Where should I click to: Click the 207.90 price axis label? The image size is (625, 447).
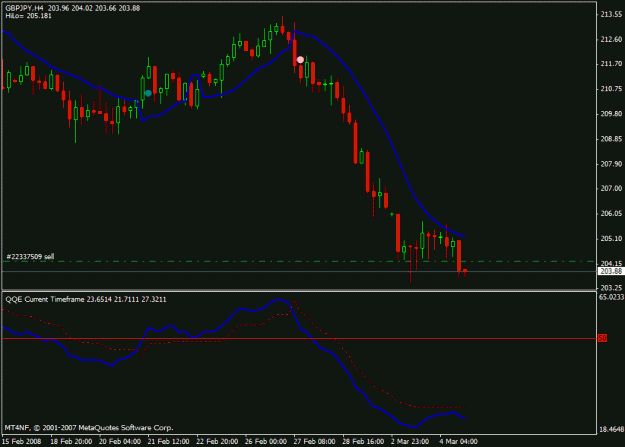[x=611, y=164]
